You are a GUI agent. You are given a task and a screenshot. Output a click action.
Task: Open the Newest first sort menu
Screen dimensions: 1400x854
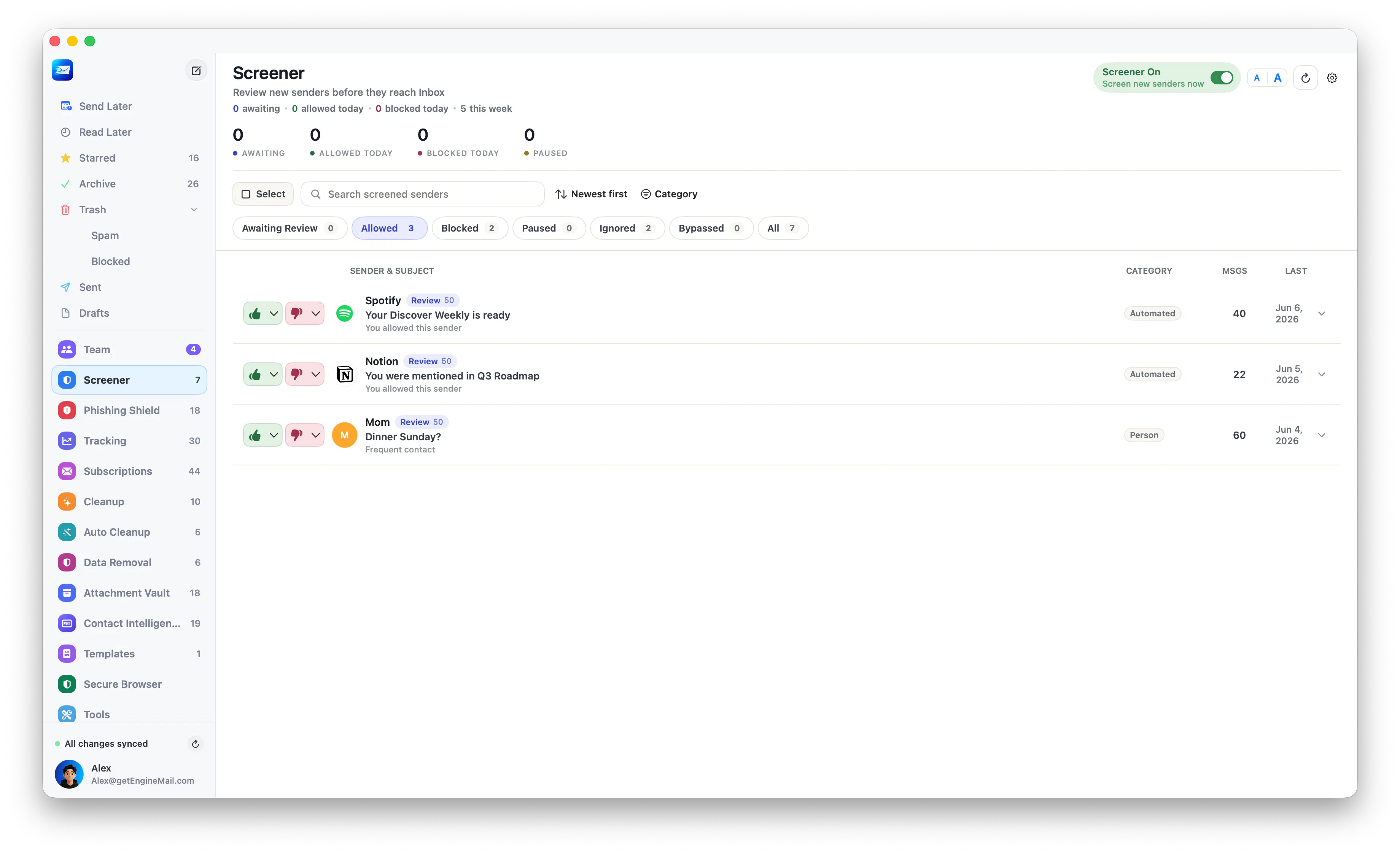click(592, 194)
